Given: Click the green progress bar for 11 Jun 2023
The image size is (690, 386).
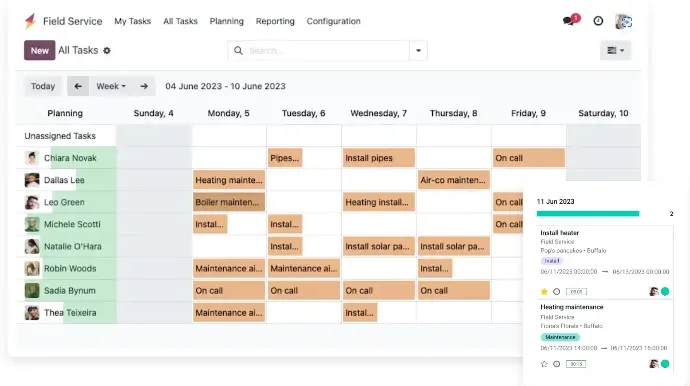Looking at the screenshot, I should tap(588, 213).
